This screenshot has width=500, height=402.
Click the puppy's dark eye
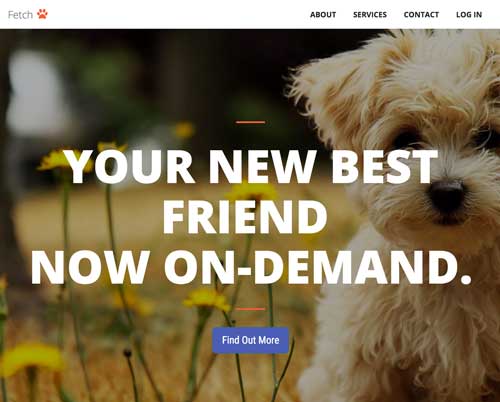408,138
